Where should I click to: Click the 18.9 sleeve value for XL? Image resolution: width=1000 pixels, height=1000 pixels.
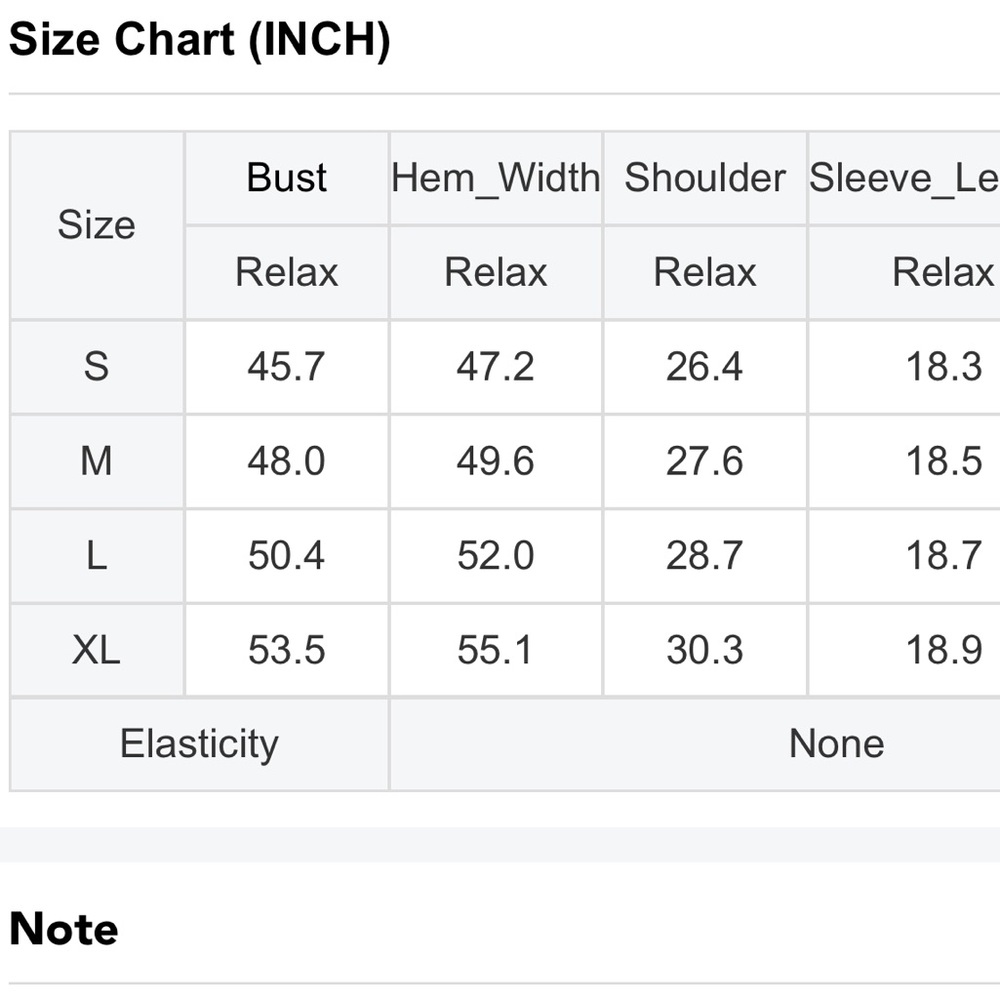coord(944,651)
